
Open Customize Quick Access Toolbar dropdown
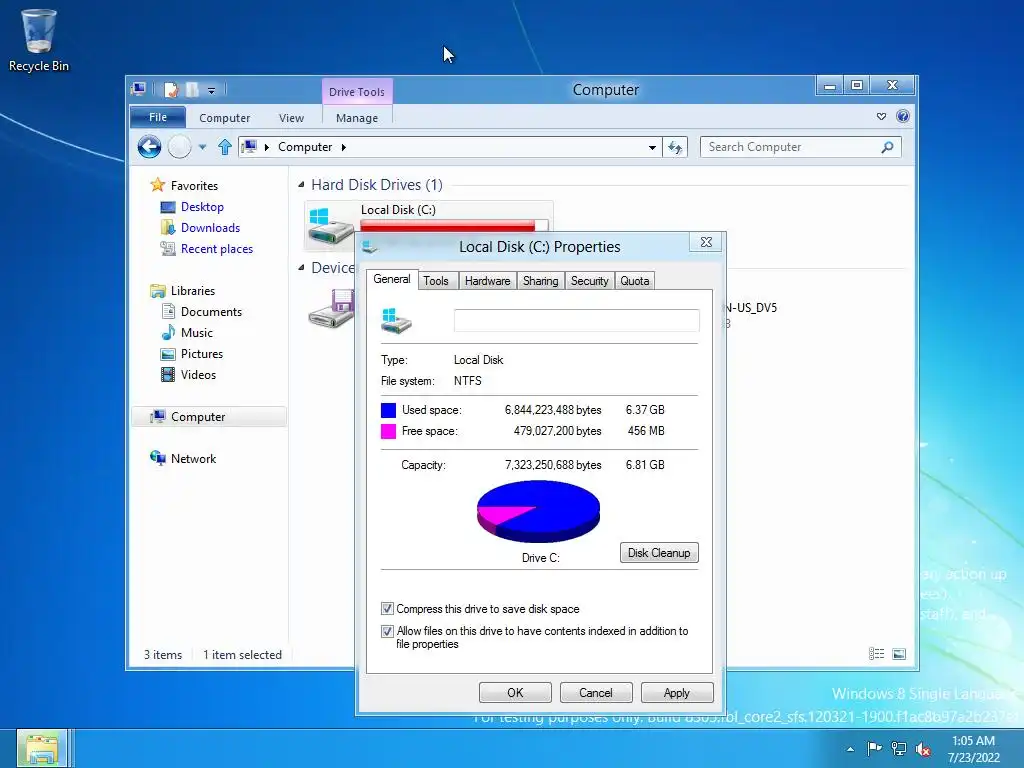click(x=211, y=90)
